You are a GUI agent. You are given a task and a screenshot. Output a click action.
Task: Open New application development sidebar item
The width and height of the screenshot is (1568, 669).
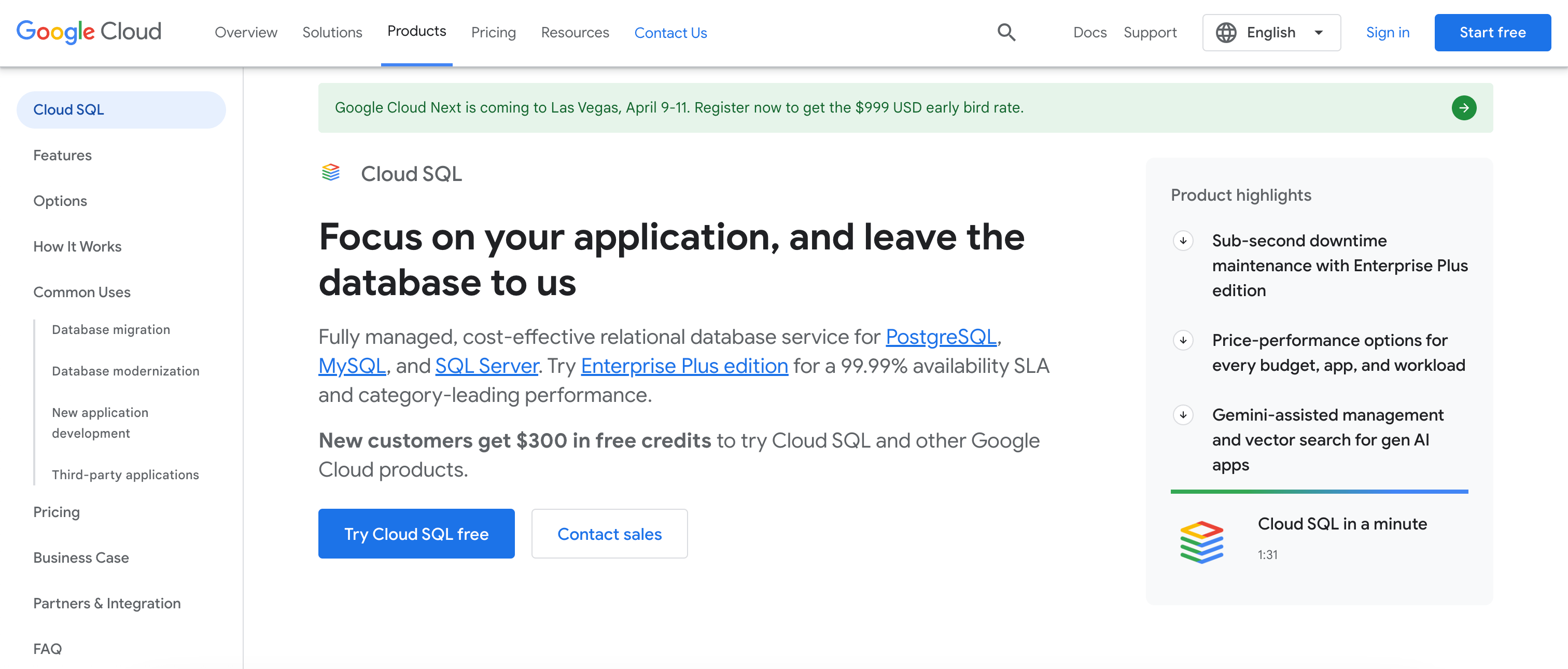point(100,423)
